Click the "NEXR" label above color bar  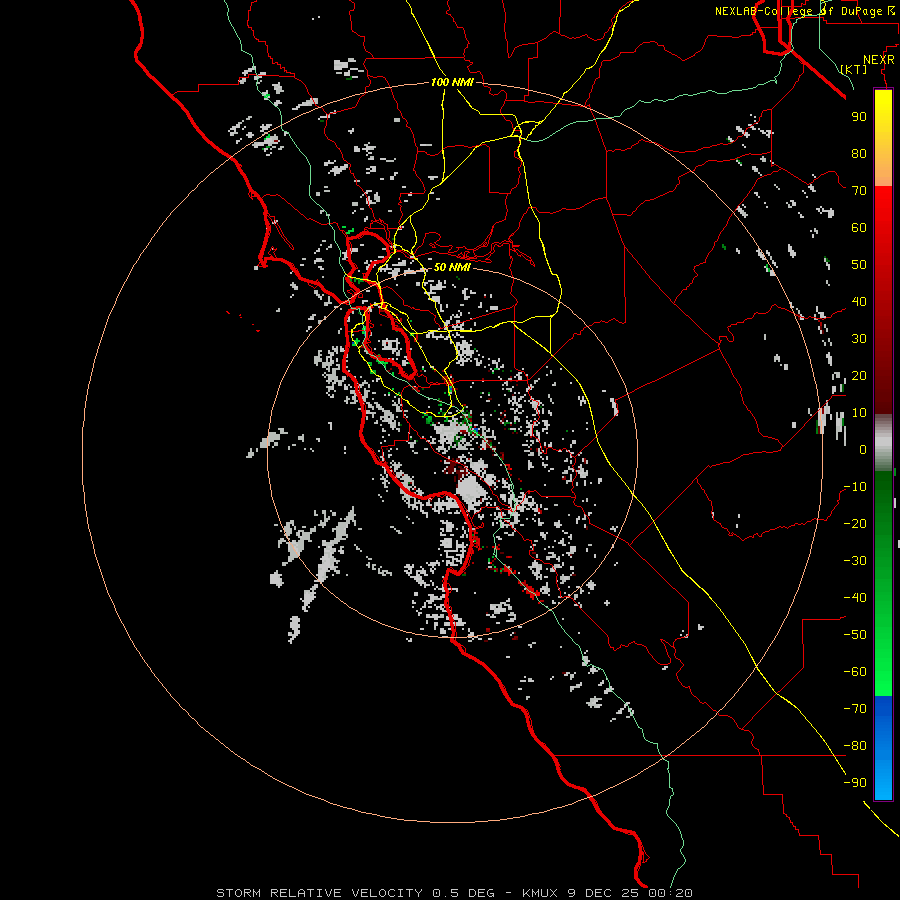[879, 60]
